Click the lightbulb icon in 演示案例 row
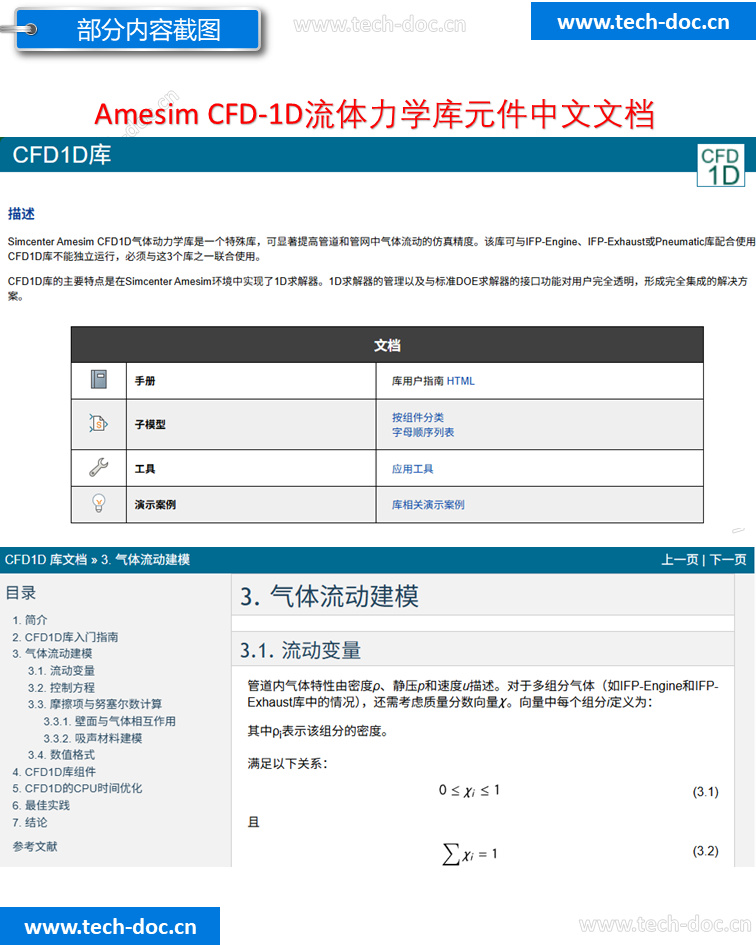This screenshot has height=945, width=756. [99, 503]
